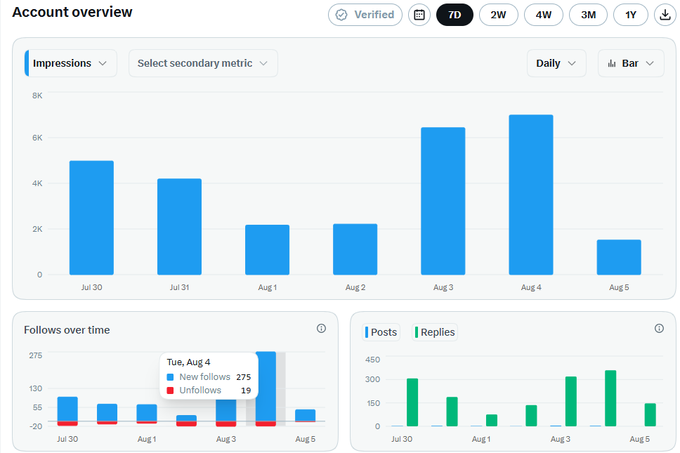Download the analytics data
Image resolution: width=680 pixels, height=453 pixels.
[x=665, y=15]
